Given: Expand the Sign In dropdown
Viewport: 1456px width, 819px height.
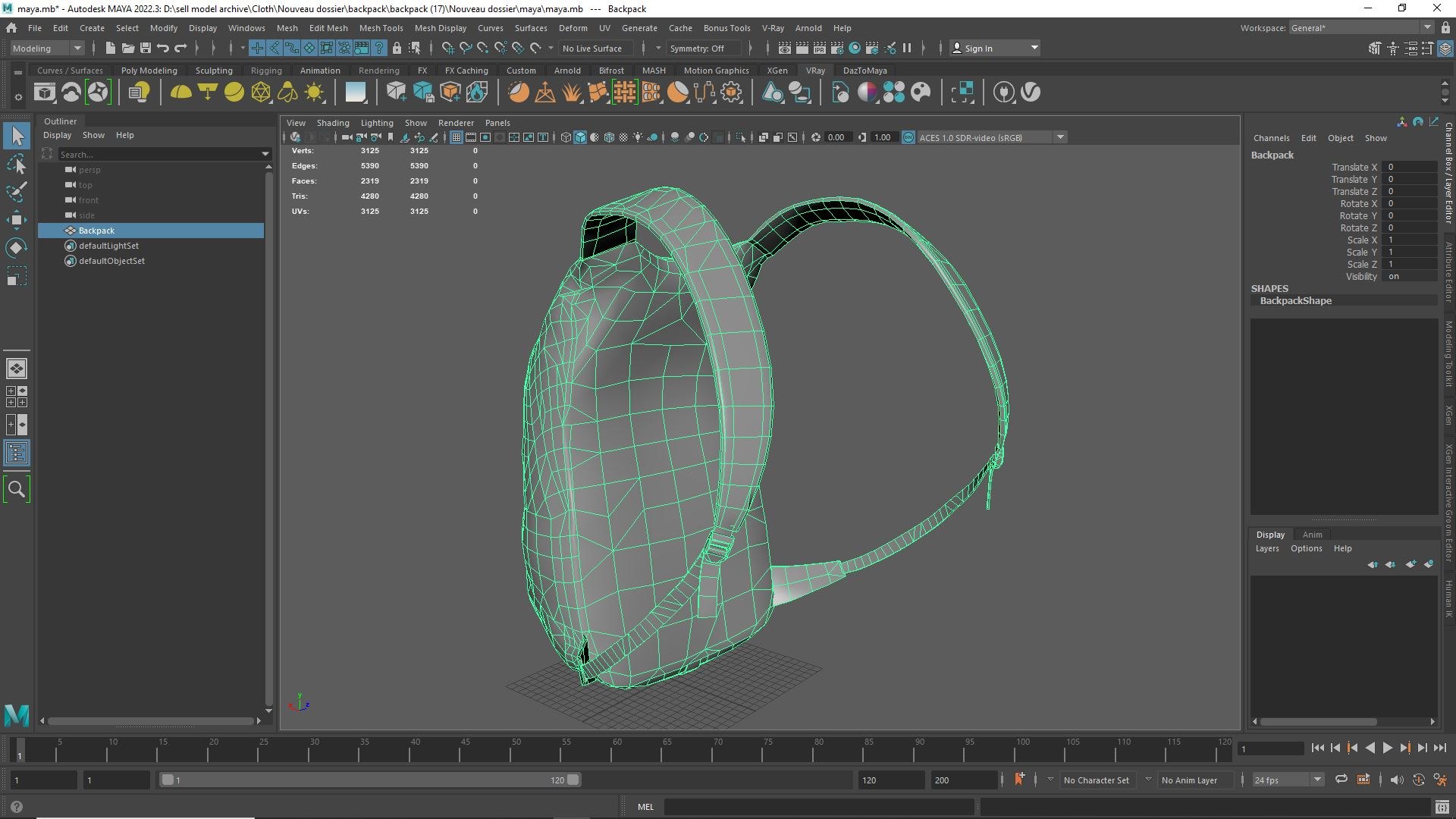Looking at the screenshot, I should (995, 48).
